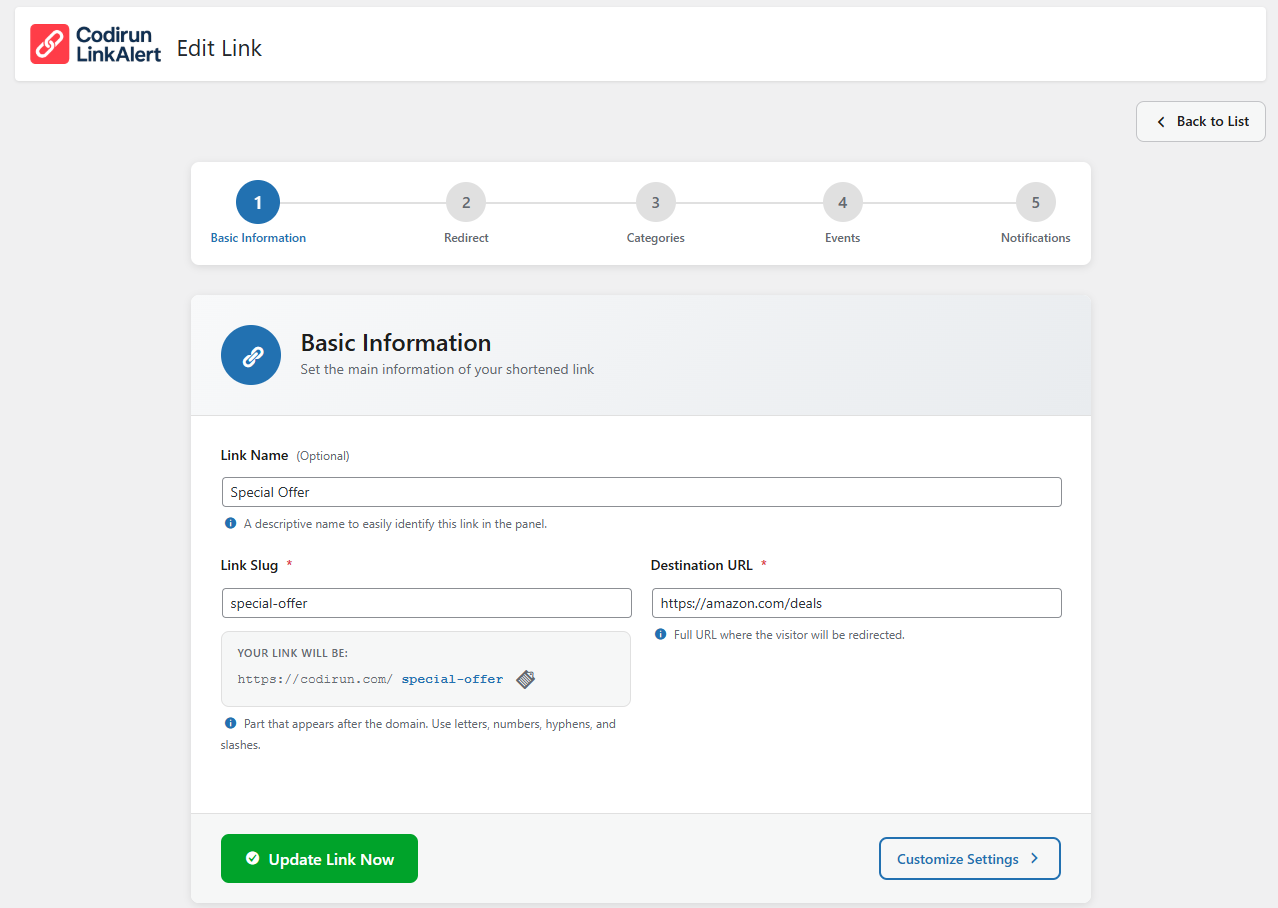Click Customize Settings button
This screenshot has height=908, width=1278.
point(969,858)
